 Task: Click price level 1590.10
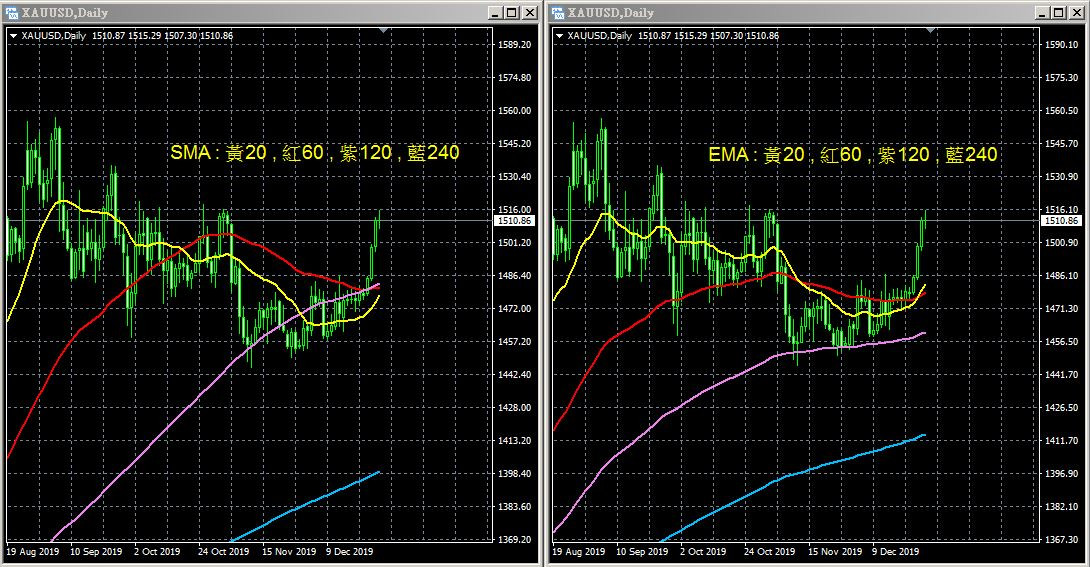(1061, 44)
